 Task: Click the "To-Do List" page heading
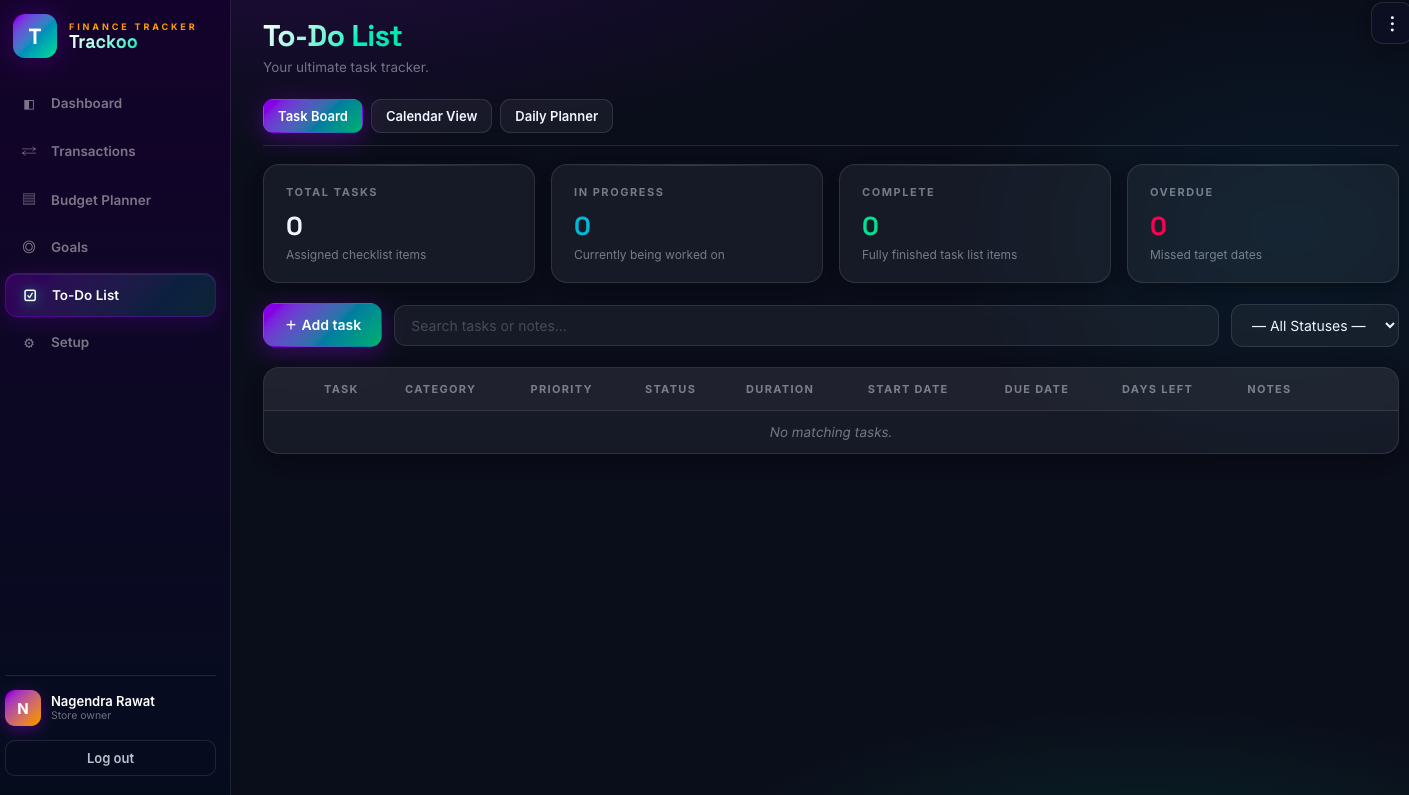(x=332, y=36)
